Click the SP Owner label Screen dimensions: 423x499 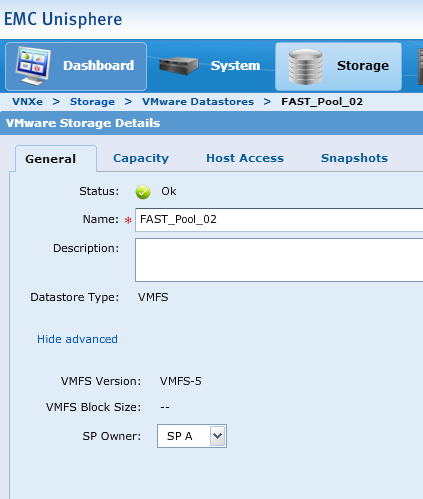pos(112,436)
